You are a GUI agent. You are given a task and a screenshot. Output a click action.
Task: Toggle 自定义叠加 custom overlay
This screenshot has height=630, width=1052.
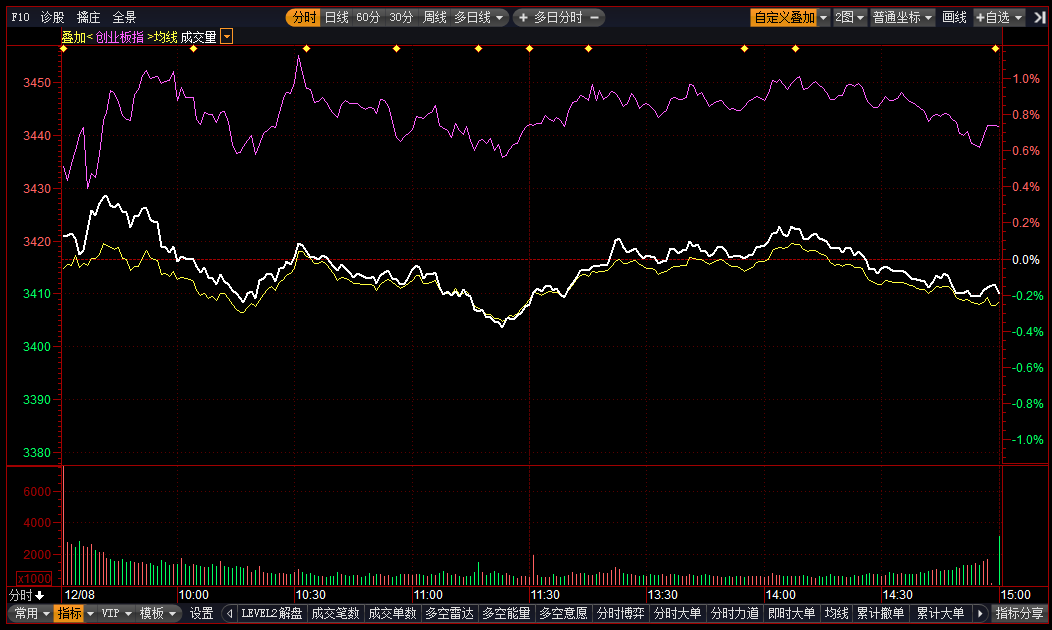point(785,18)
